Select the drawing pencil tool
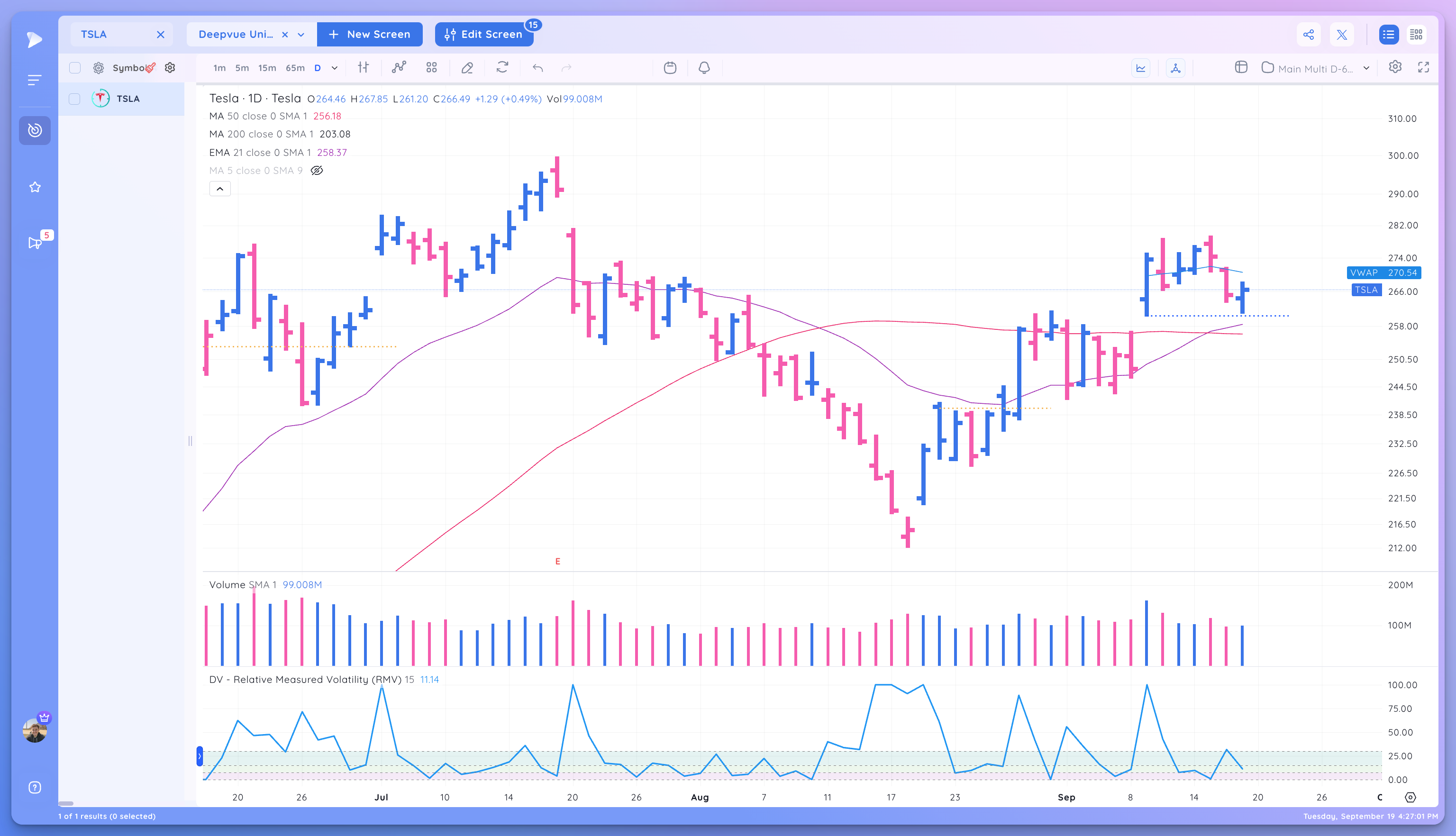 point(467,68)
